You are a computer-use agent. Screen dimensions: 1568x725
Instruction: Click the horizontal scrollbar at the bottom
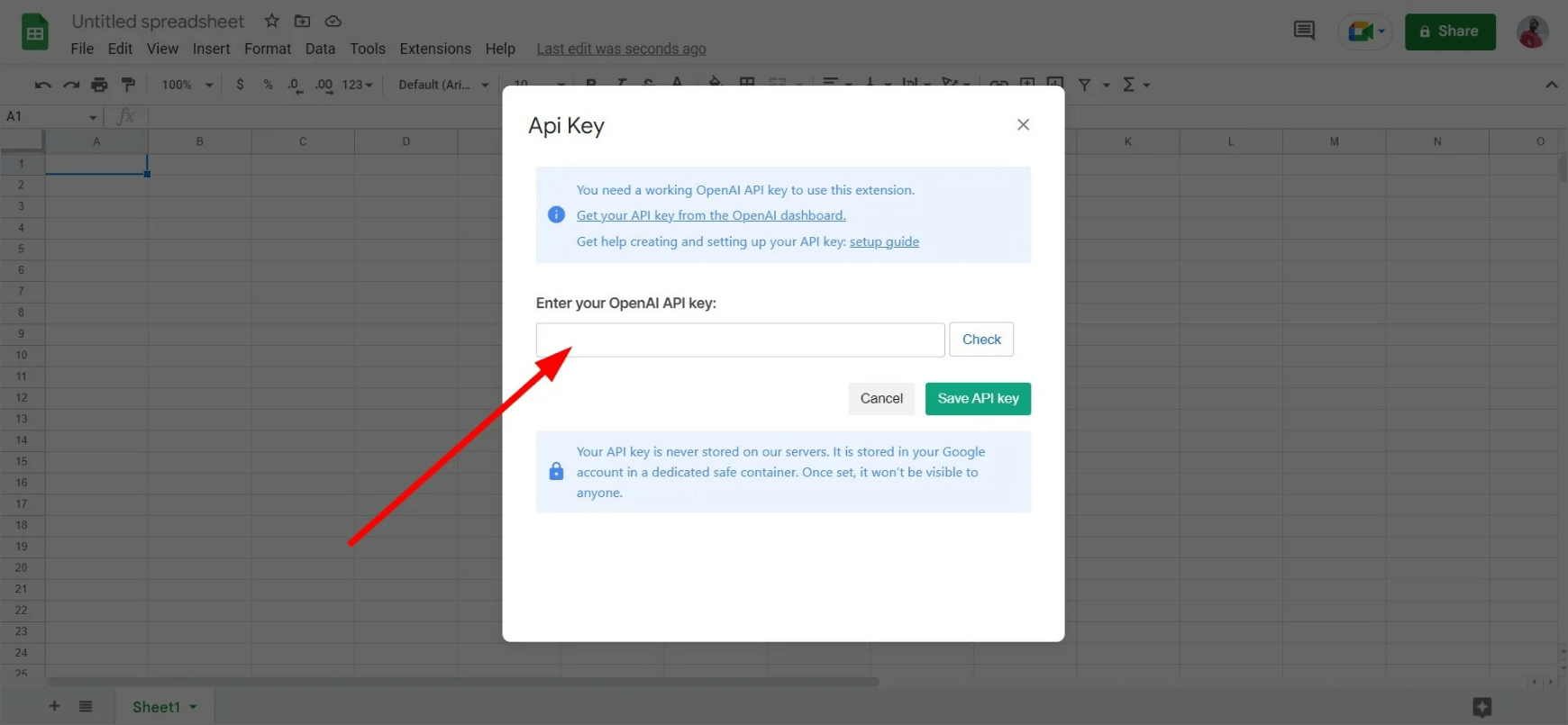pyautogui.click(x=462, y=682)
